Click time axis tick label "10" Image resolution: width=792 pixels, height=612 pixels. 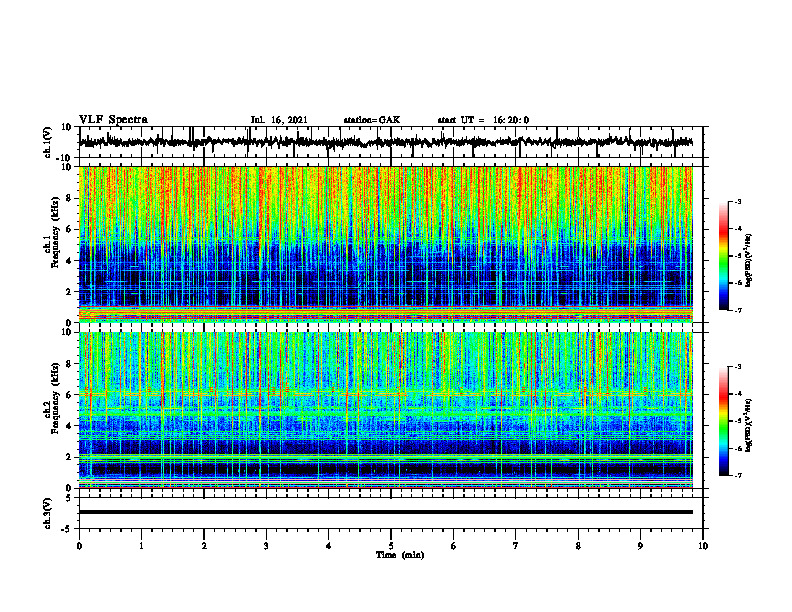click(x=703, y=546)
